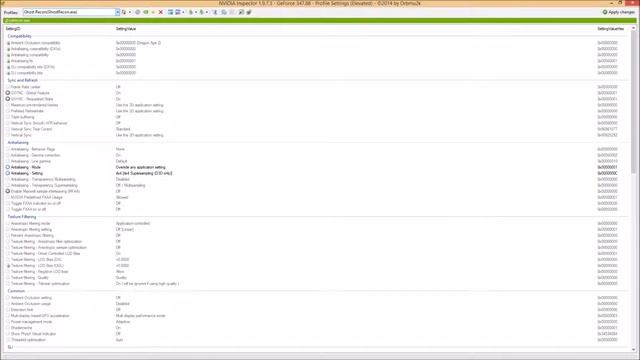Click gear icon beside Antialiasing - Mode

click(x=8, y=167)
